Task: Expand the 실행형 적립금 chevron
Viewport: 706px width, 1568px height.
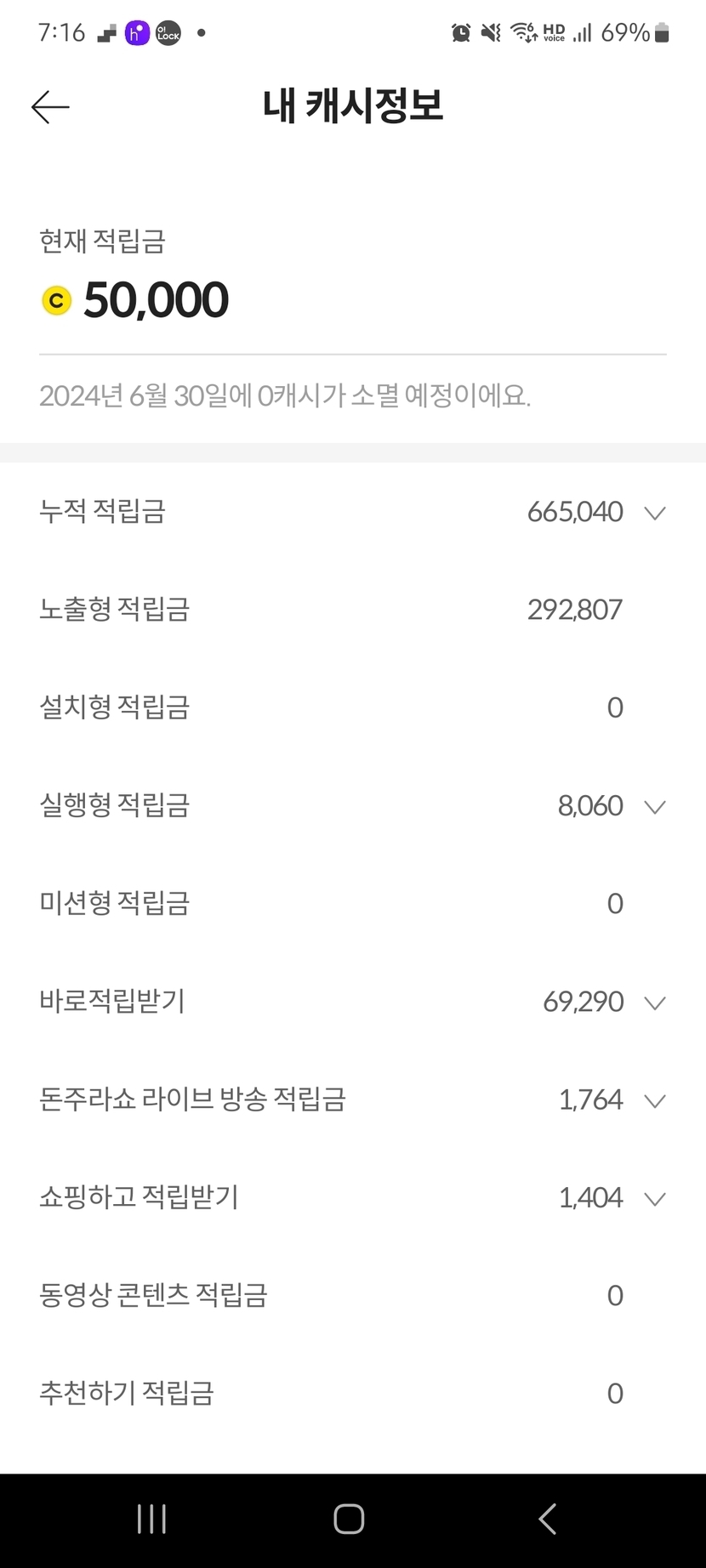Action: coord(654,807)
